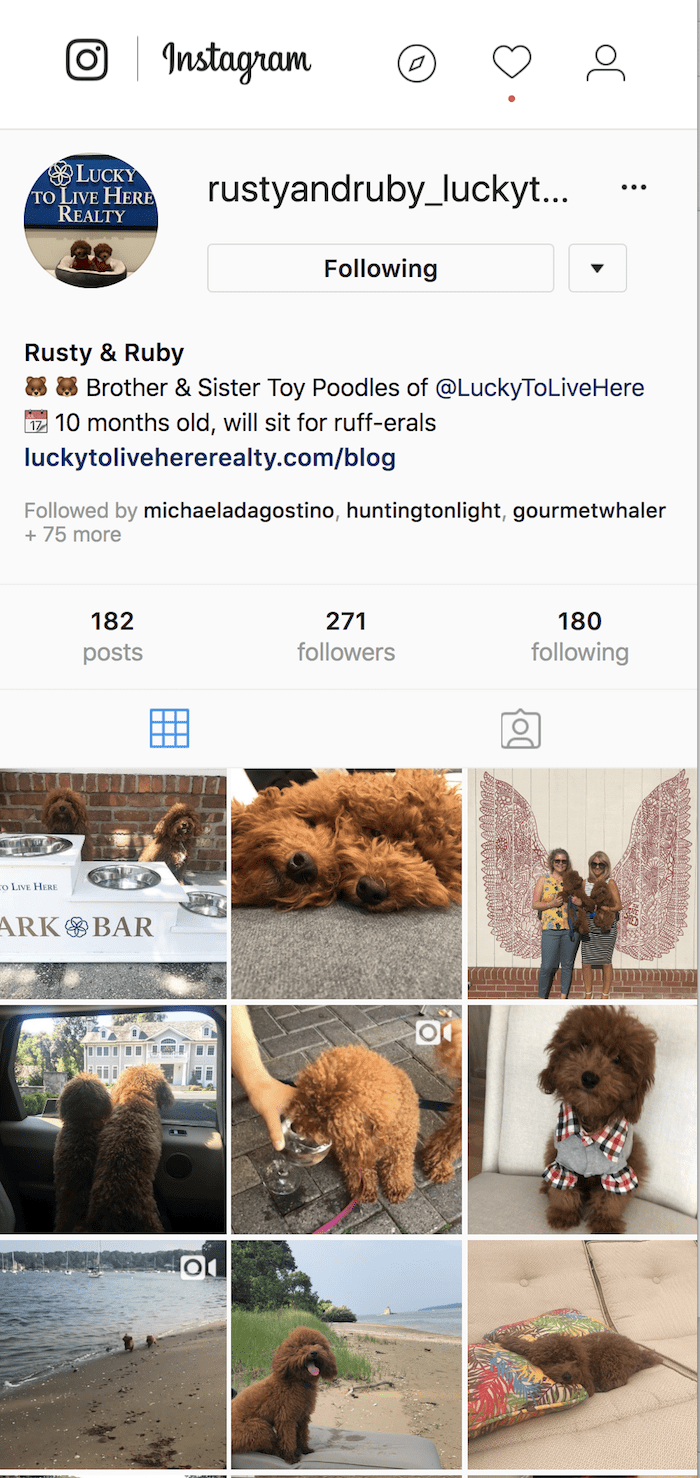Open the luckytolivehererealty.com/blog link
Screen dimensions: 700x1478
[210, 458]
